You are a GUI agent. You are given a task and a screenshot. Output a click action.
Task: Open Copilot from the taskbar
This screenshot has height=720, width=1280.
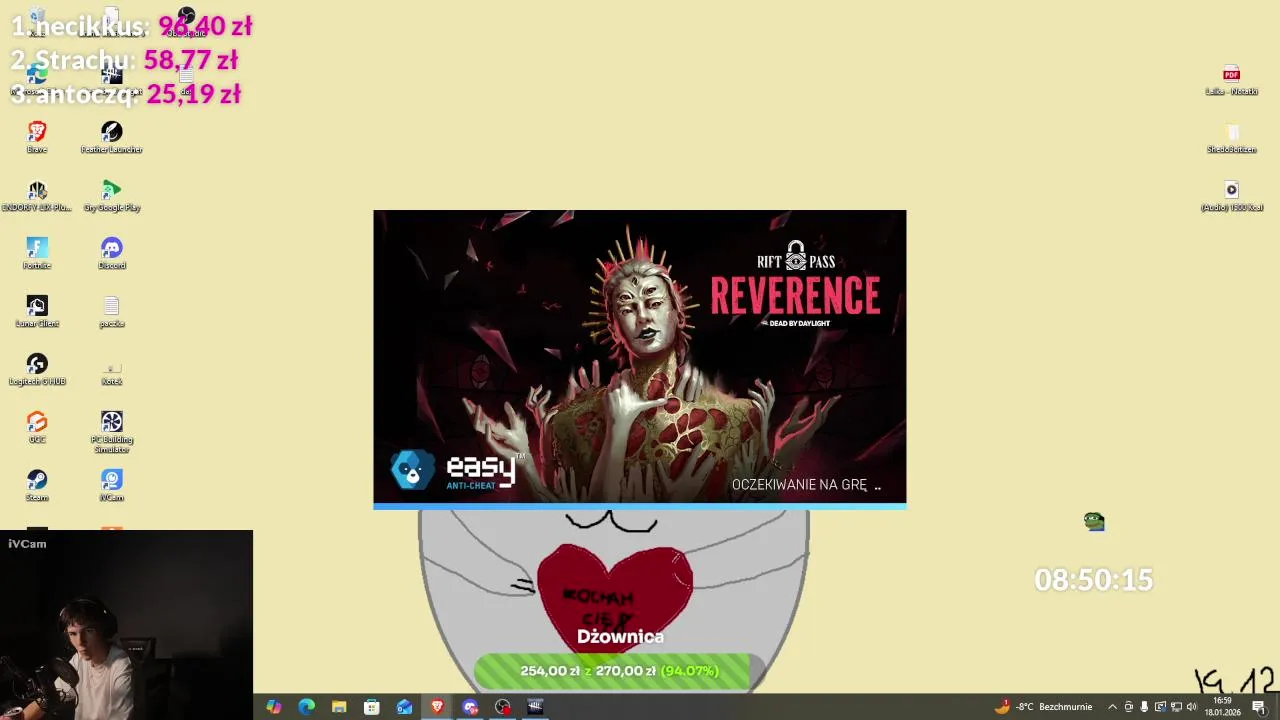[x=273, y=707]
